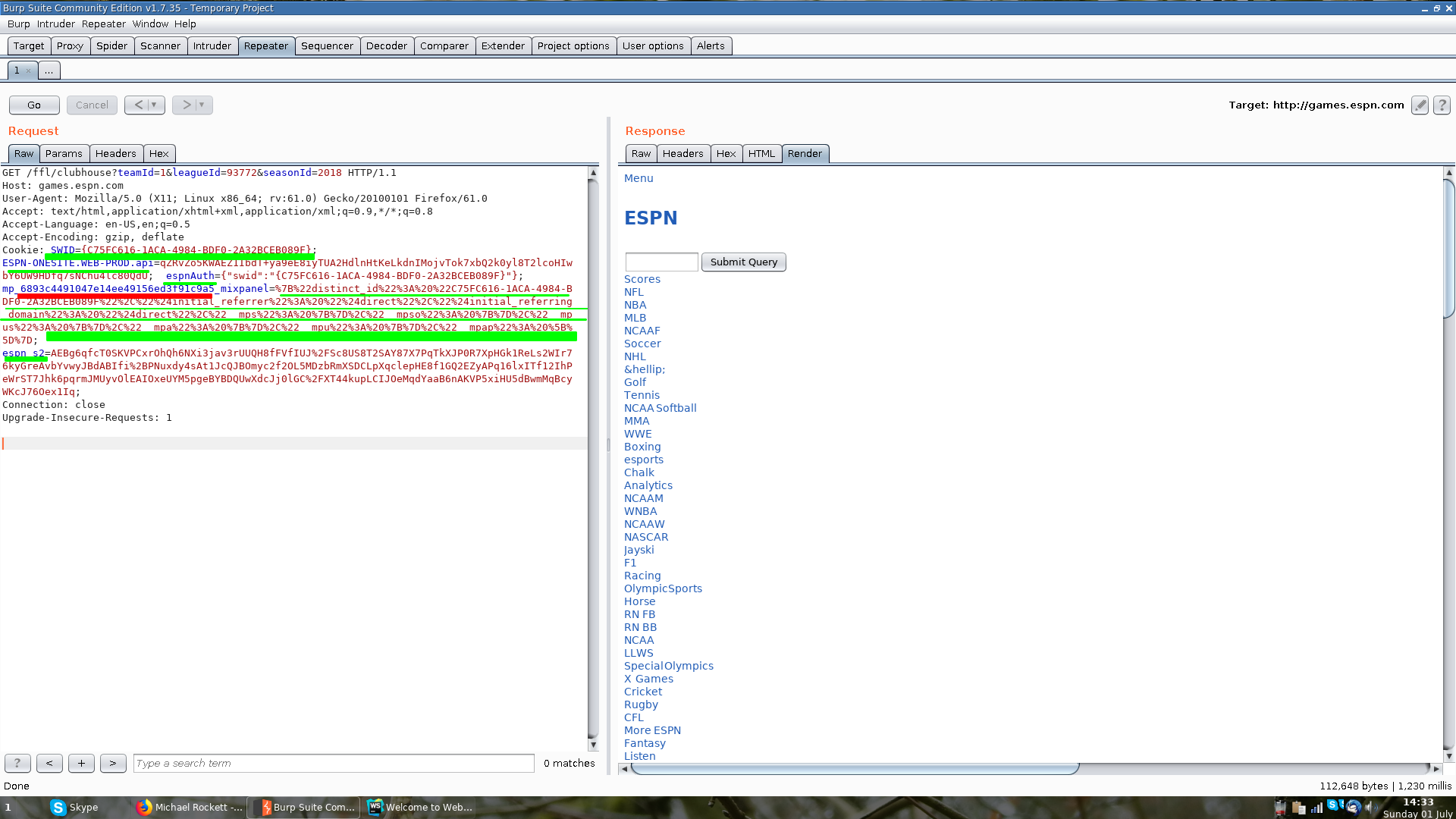This screenshot has height=819, width=1456.
Task: Close Repeater tab 1 with the x
Action: point(28,71)
